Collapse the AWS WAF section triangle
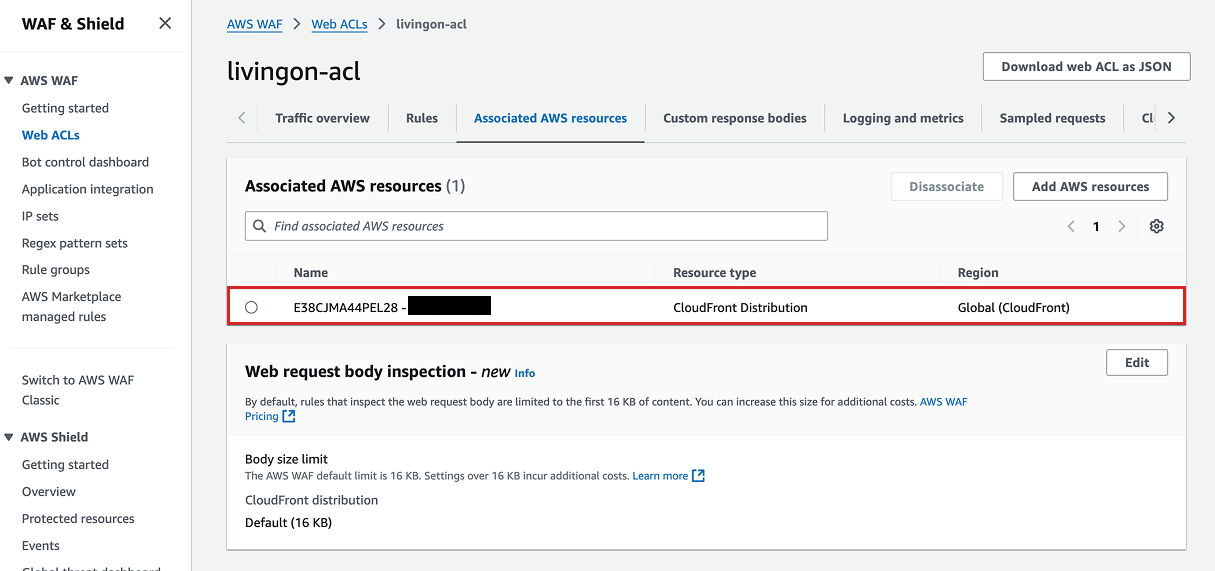1215x571 pixels. click(10, 81)
